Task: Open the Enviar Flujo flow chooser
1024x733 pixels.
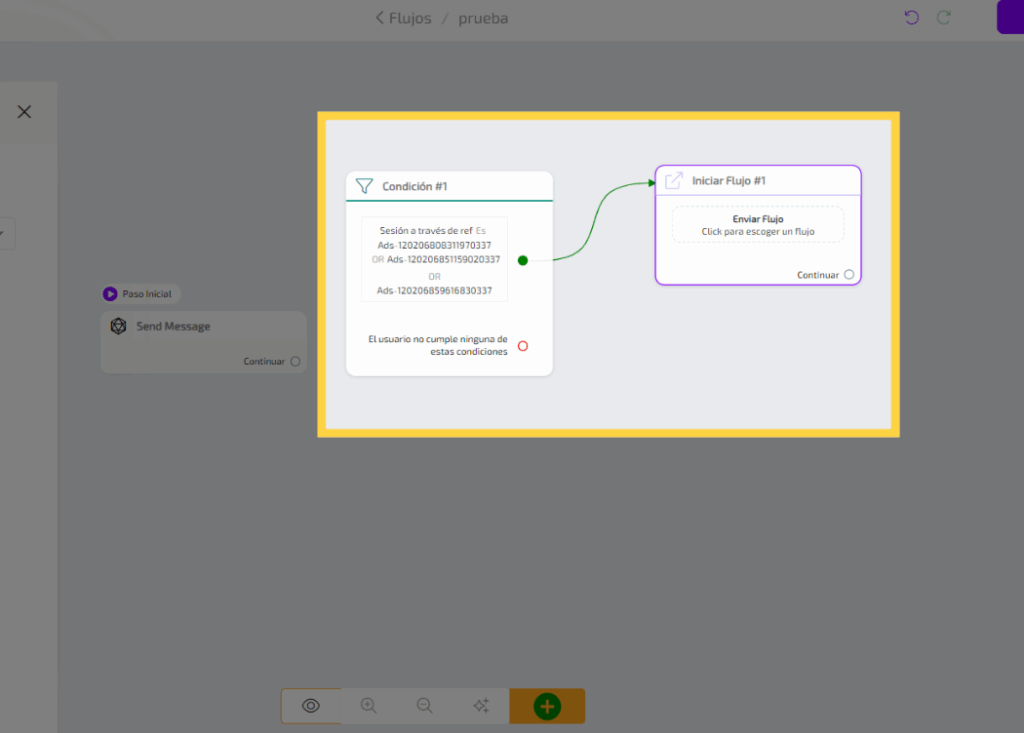Action: pos(757,224)
